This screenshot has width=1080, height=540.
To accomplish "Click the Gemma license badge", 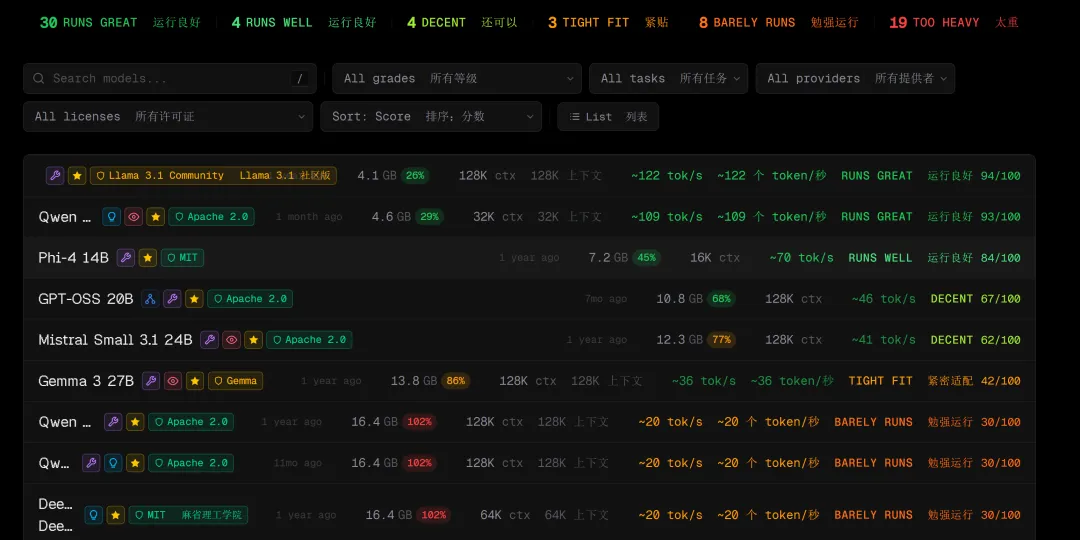I will click(x=236, y=381).
